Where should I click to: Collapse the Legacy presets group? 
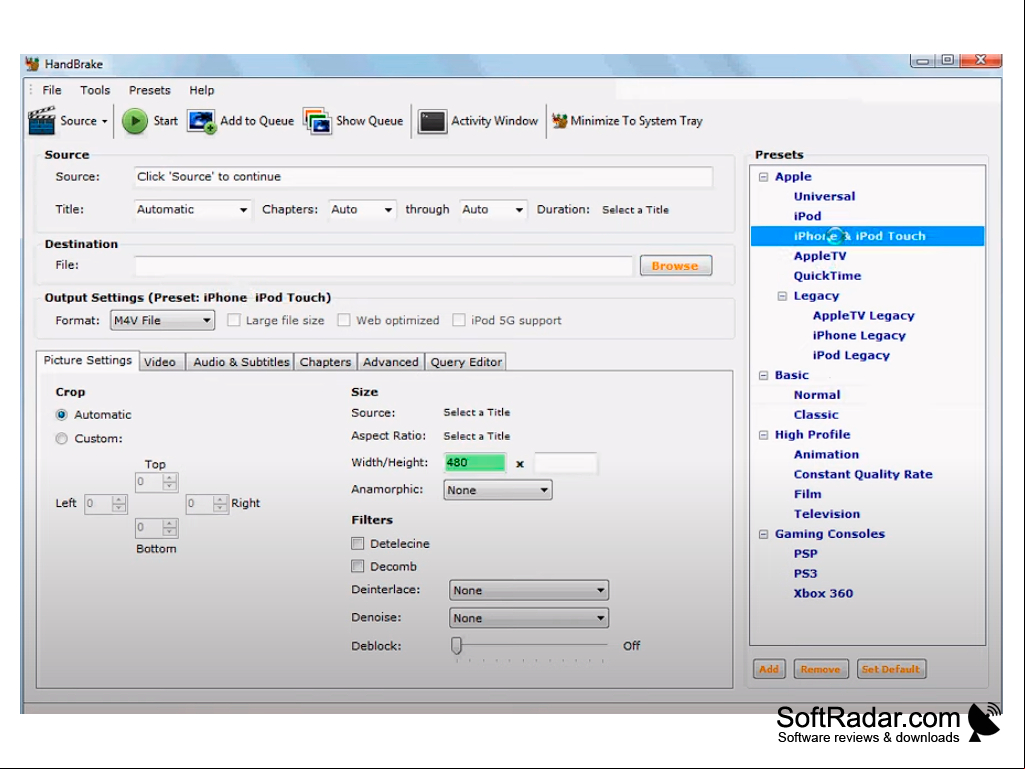click(x=782, y=296)
